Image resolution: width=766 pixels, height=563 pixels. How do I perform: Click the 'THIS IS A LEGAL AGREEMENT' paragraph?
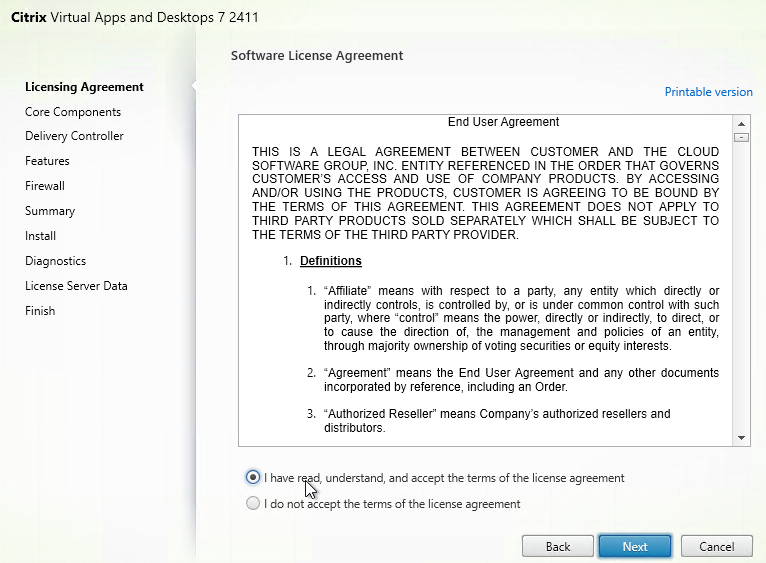486,193
